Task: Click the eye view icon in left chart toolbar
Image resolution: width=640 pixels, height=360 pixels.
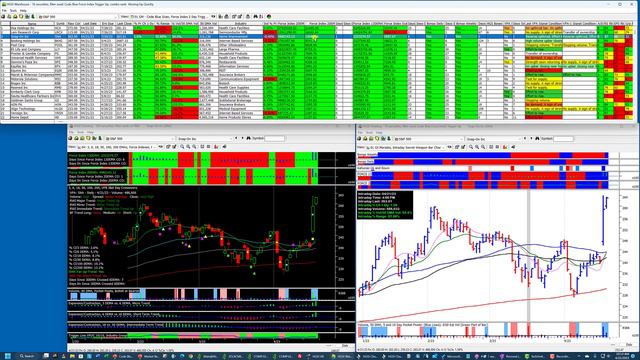Action: coord(161,147)
